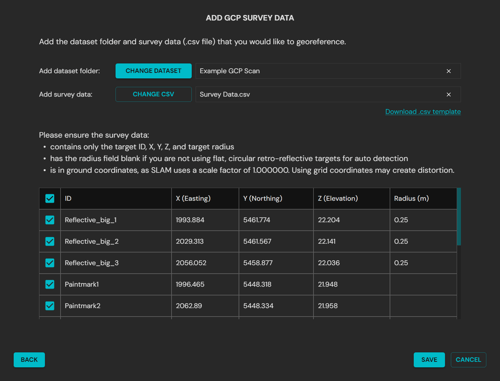Cancel adding GCP survey data
The height and width of the screenshot is (381, 500).
pos(468,360)
